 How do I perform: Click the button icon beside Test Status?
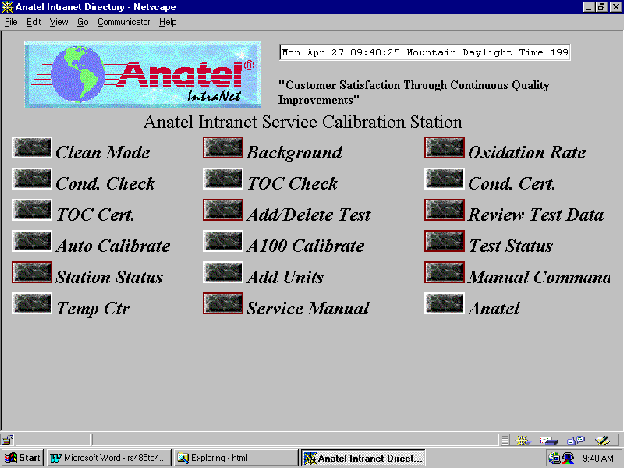point(444,241)
